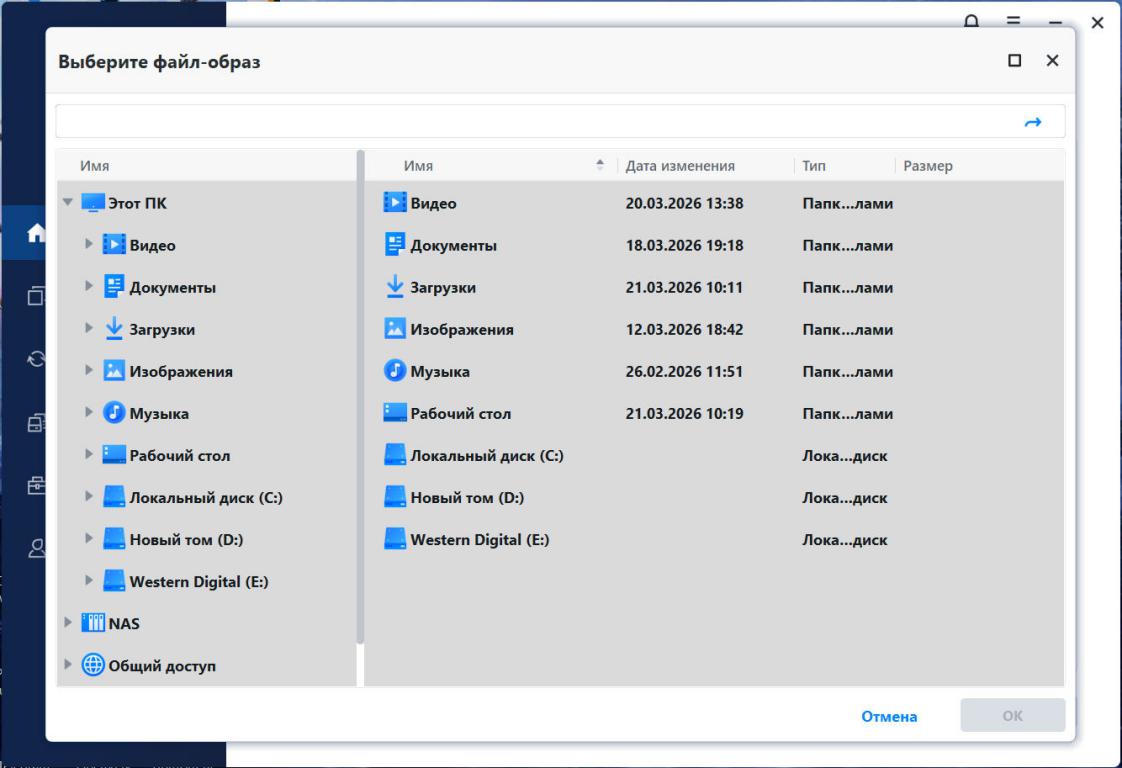Click the Общий доступ globe icon
The height and width of the screenshot is (768, 1122).
tap(93, 666)
